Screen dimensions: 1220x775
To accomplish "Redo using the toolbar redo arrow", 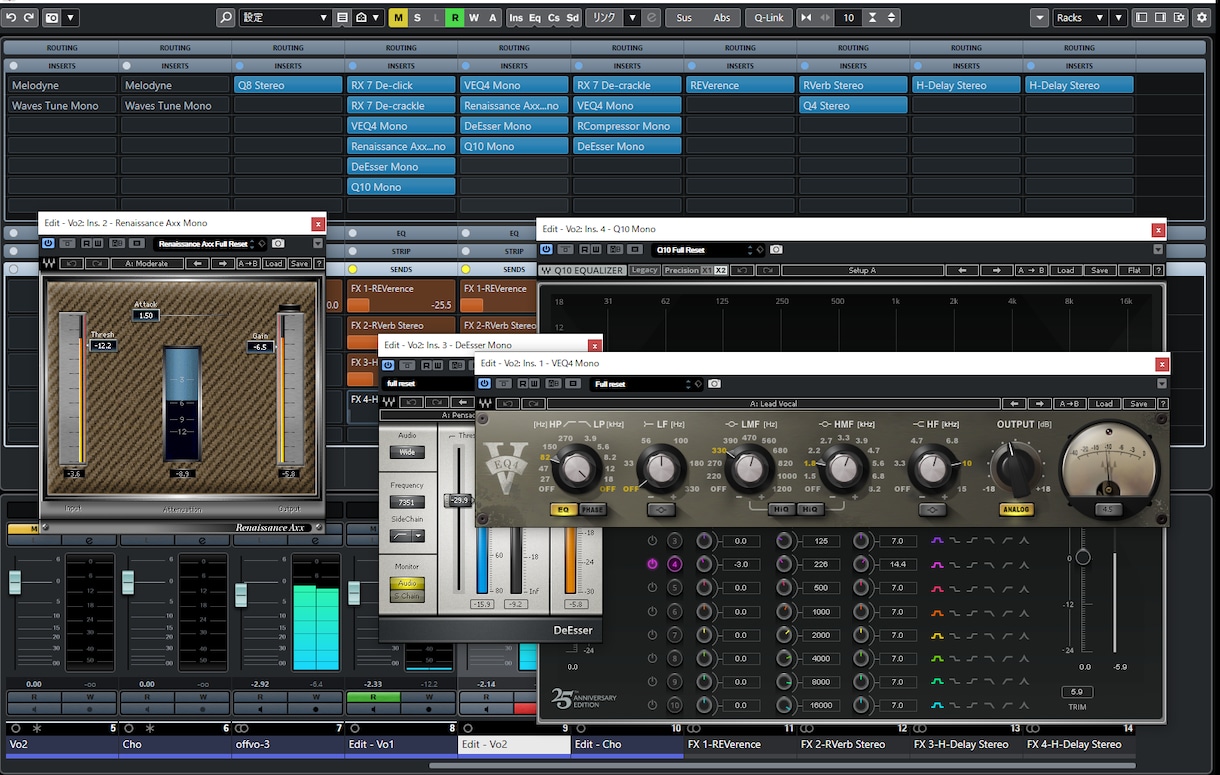I will (x=29, y=17).
